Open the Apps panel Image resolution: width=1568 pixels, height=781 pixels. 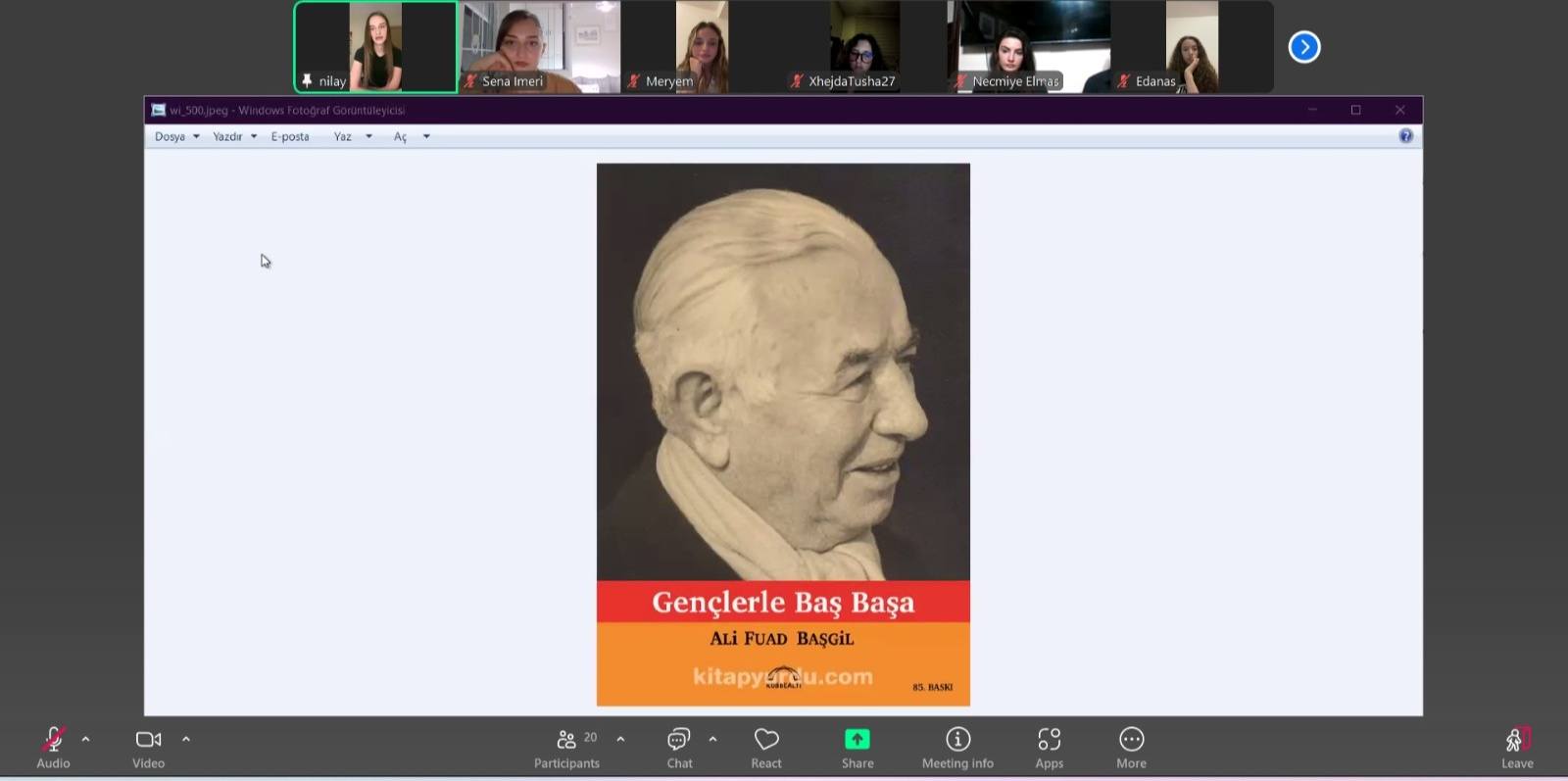tap(1049, 749)
